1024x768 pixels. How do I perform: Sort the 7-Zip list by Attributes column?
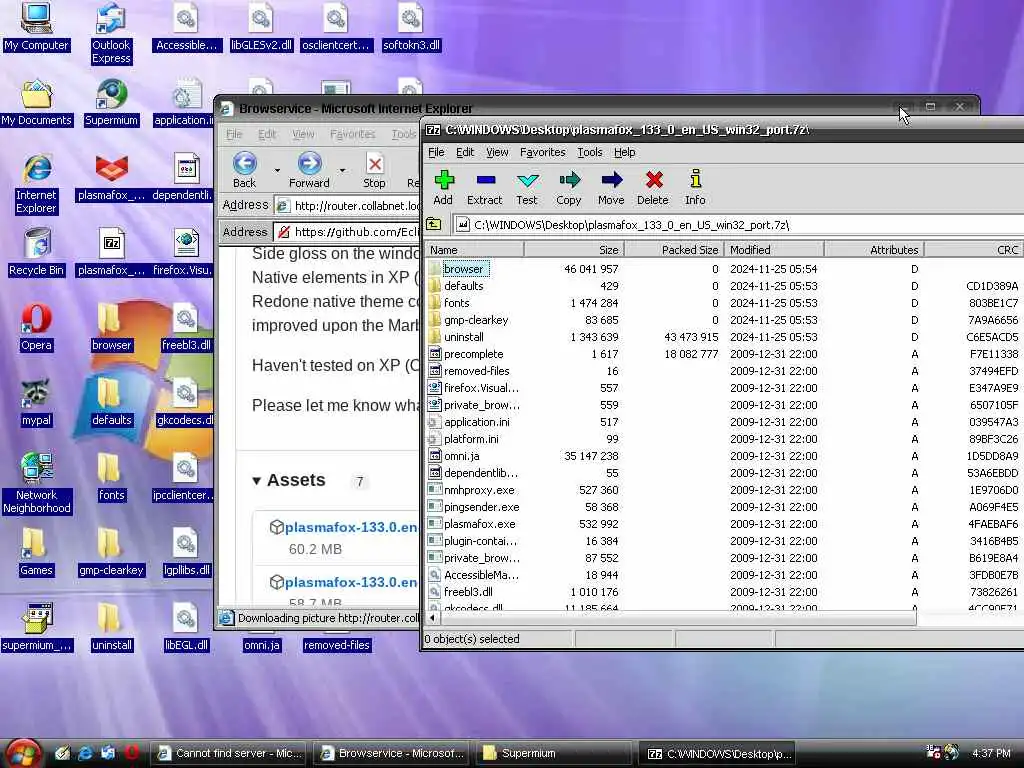click(875, 249)
